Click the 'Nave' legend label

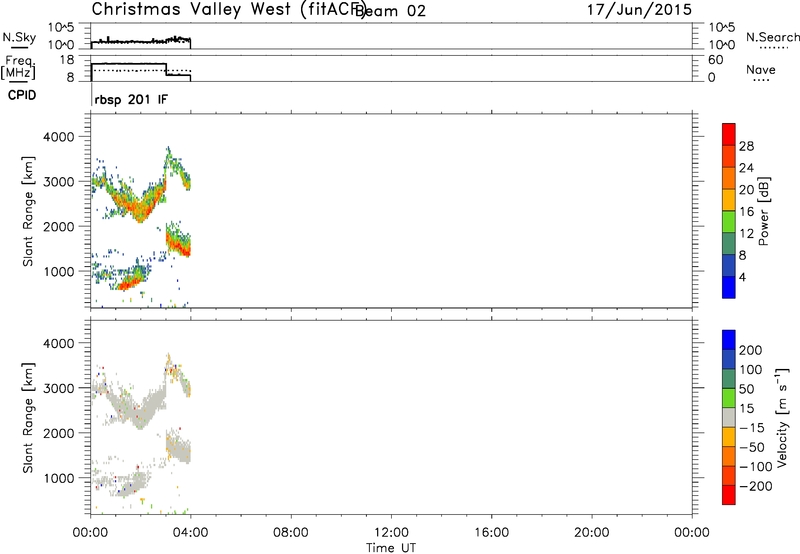pos(761,70)
